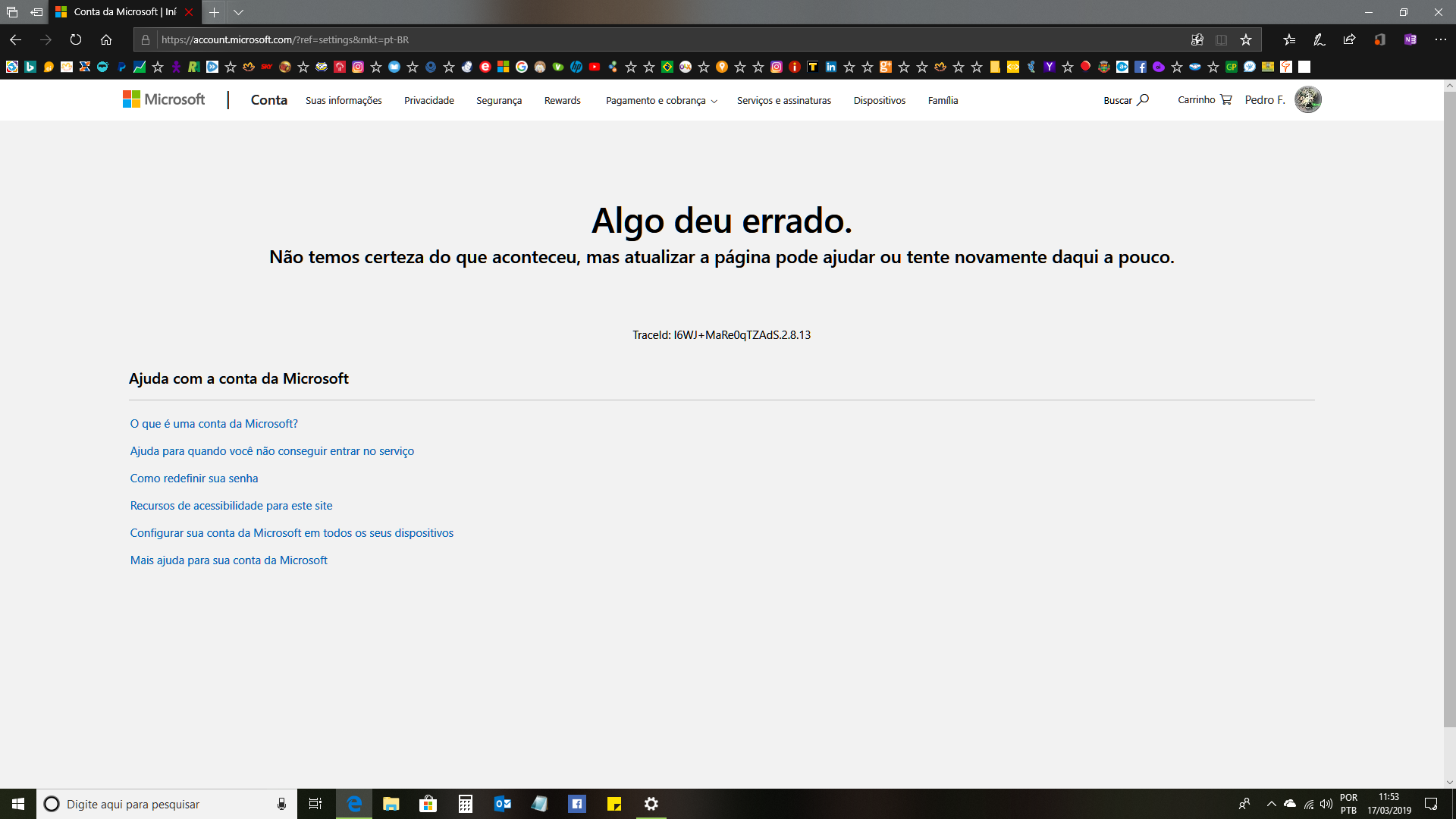The height and width of the screenshot is (819, 1456).
Task: Click the set tabs aside icon
Action: 36,12
